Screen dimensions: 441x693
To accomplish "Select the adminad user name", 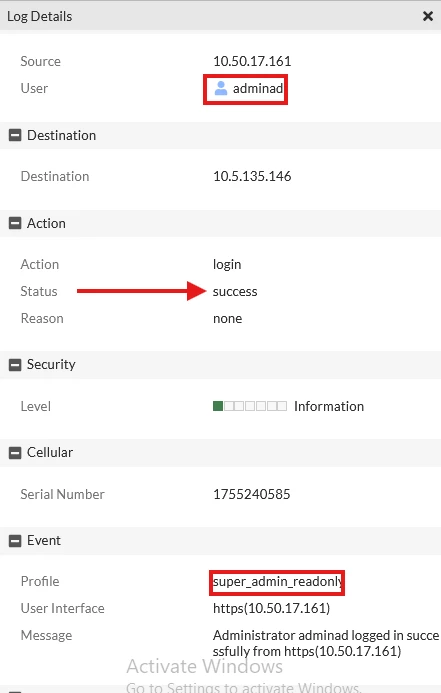I will pyautogui.click(x=258, y=88).
